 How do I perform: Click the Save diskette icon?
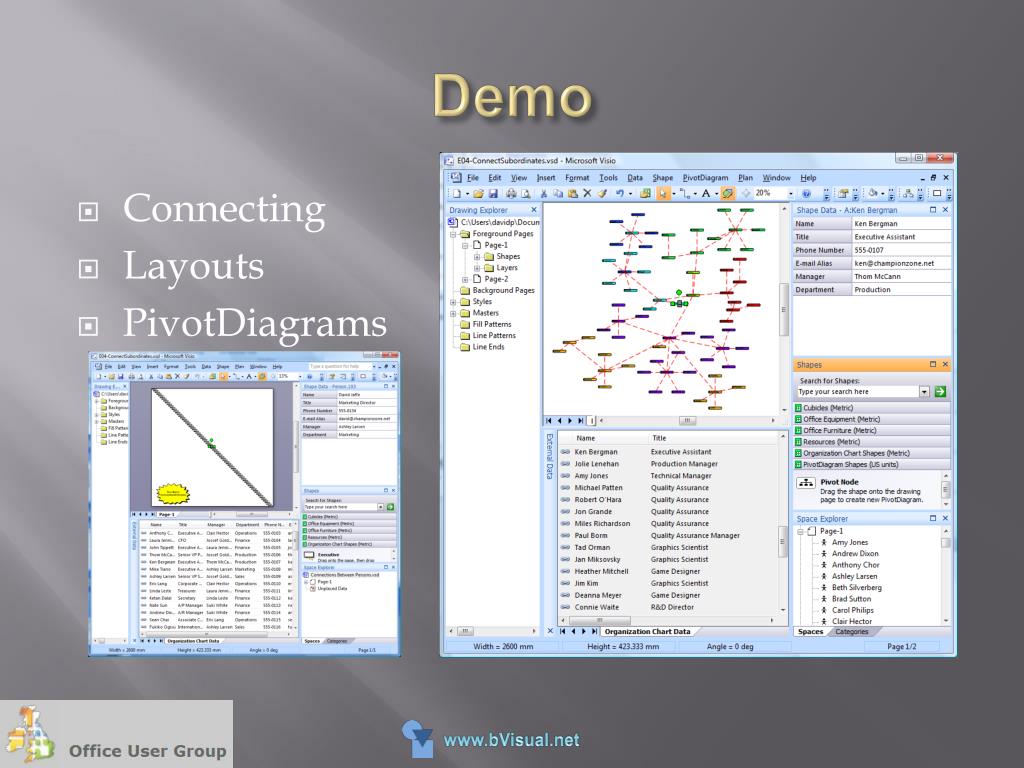pyautogui.click(x=493, y=193)
